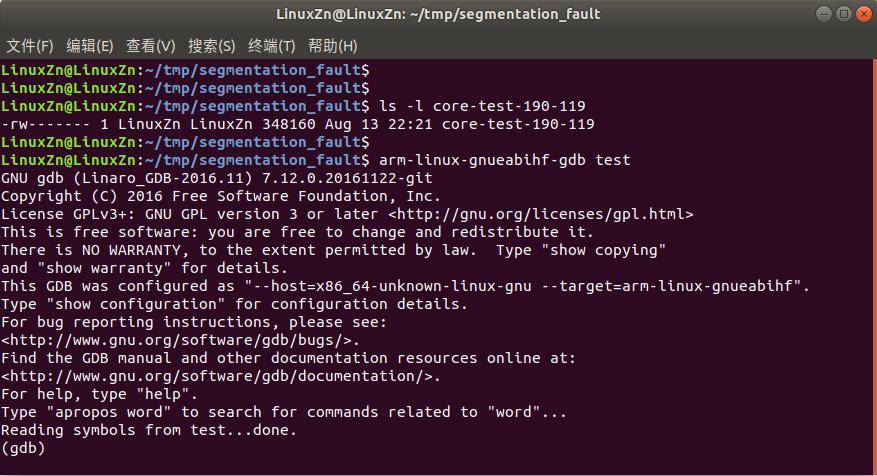Viewport: 877px width, 476px height.
Task: Click the GNU gdb version line
Action: (216, 178)
